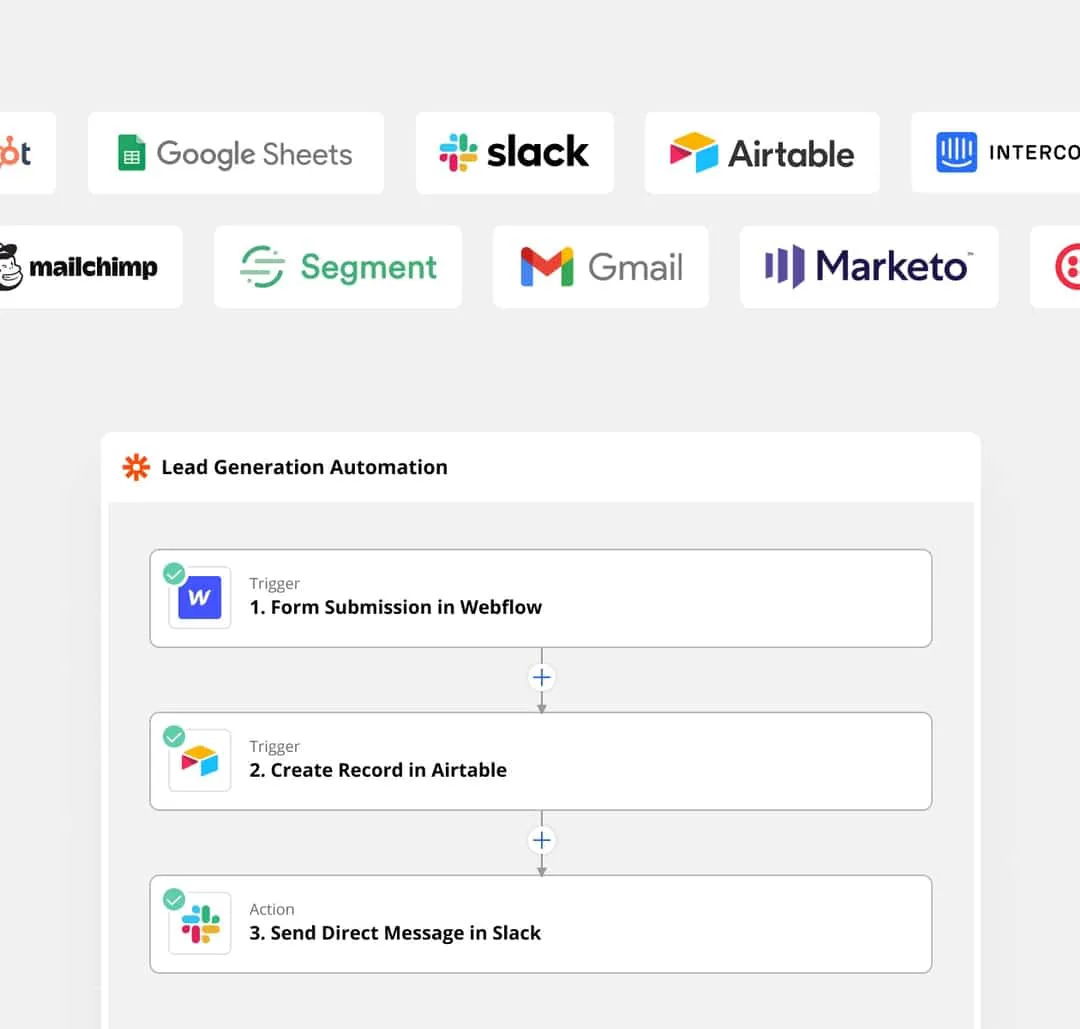The width and height of the screenshot is (1080, 1029).
Task: Click the green Google Sheets icon
Action: click(x=132, y=153)
